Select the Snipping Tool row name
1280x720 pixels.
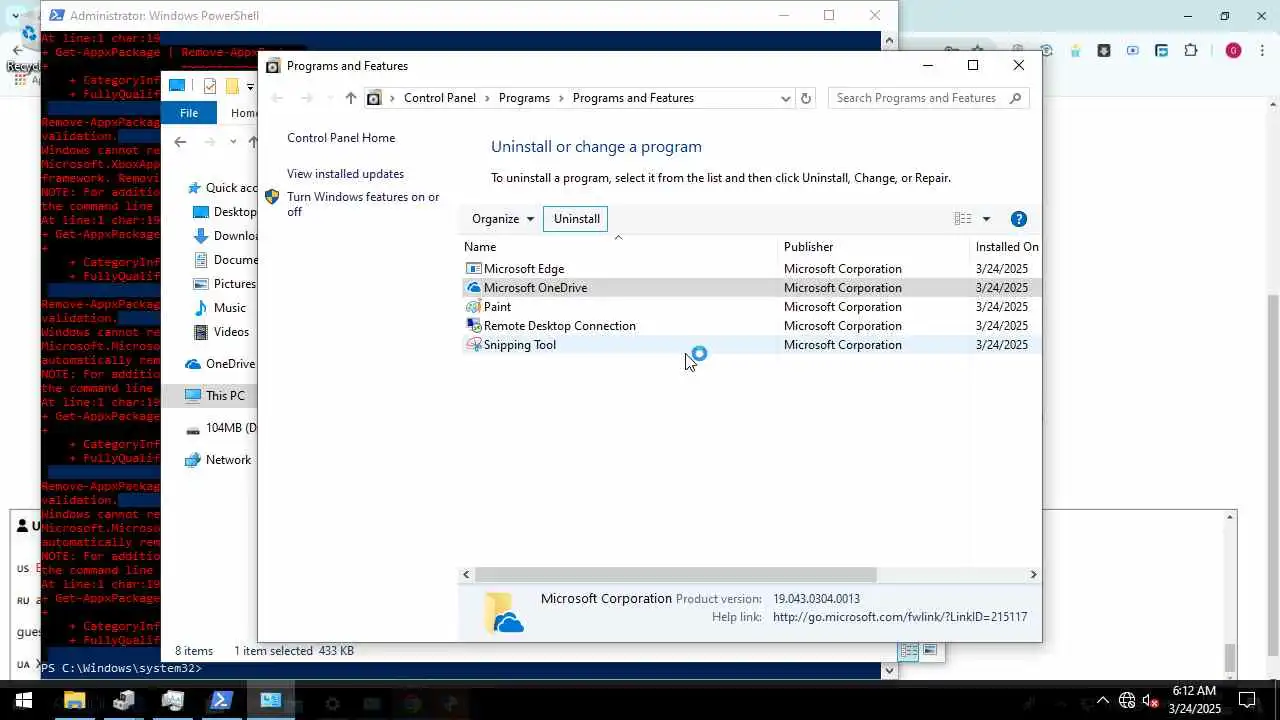pyautogui.click(x=520, y=345)
